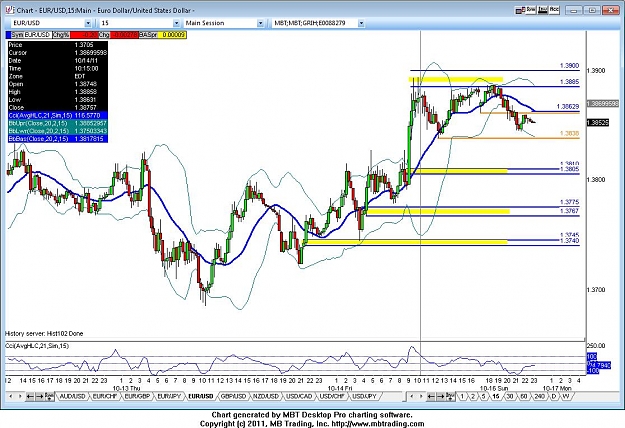Click the Cci(AvgHLC,21,Sim,15) indicator pane title

37,346
